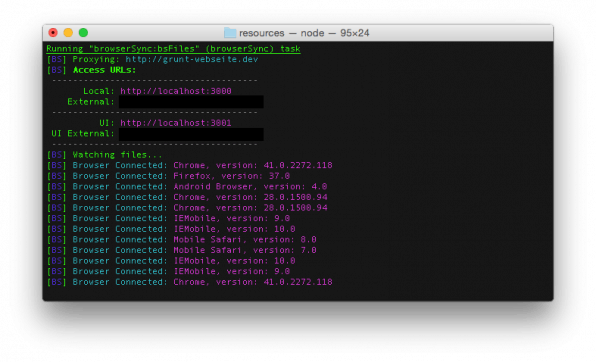Open the UI URL http://localhost:3001
Image resolution: width=596 pixels, height=362 pixels.
[176, 123]
